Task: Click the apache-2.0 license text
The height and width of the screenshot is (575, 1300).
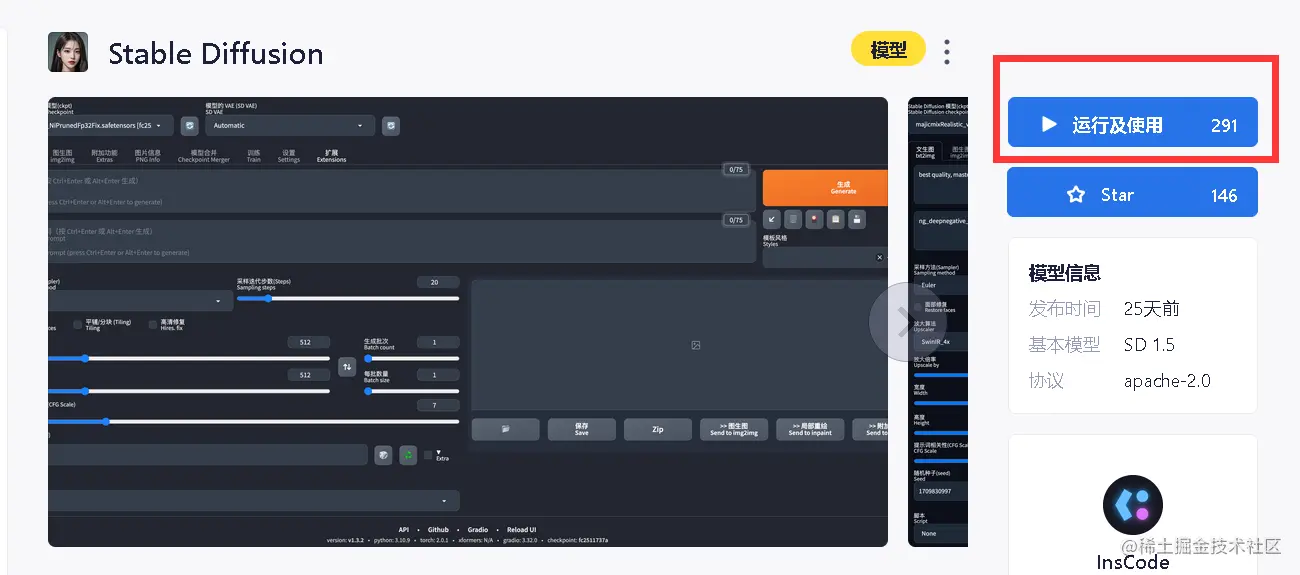Action: click(x=1167, y=381)
